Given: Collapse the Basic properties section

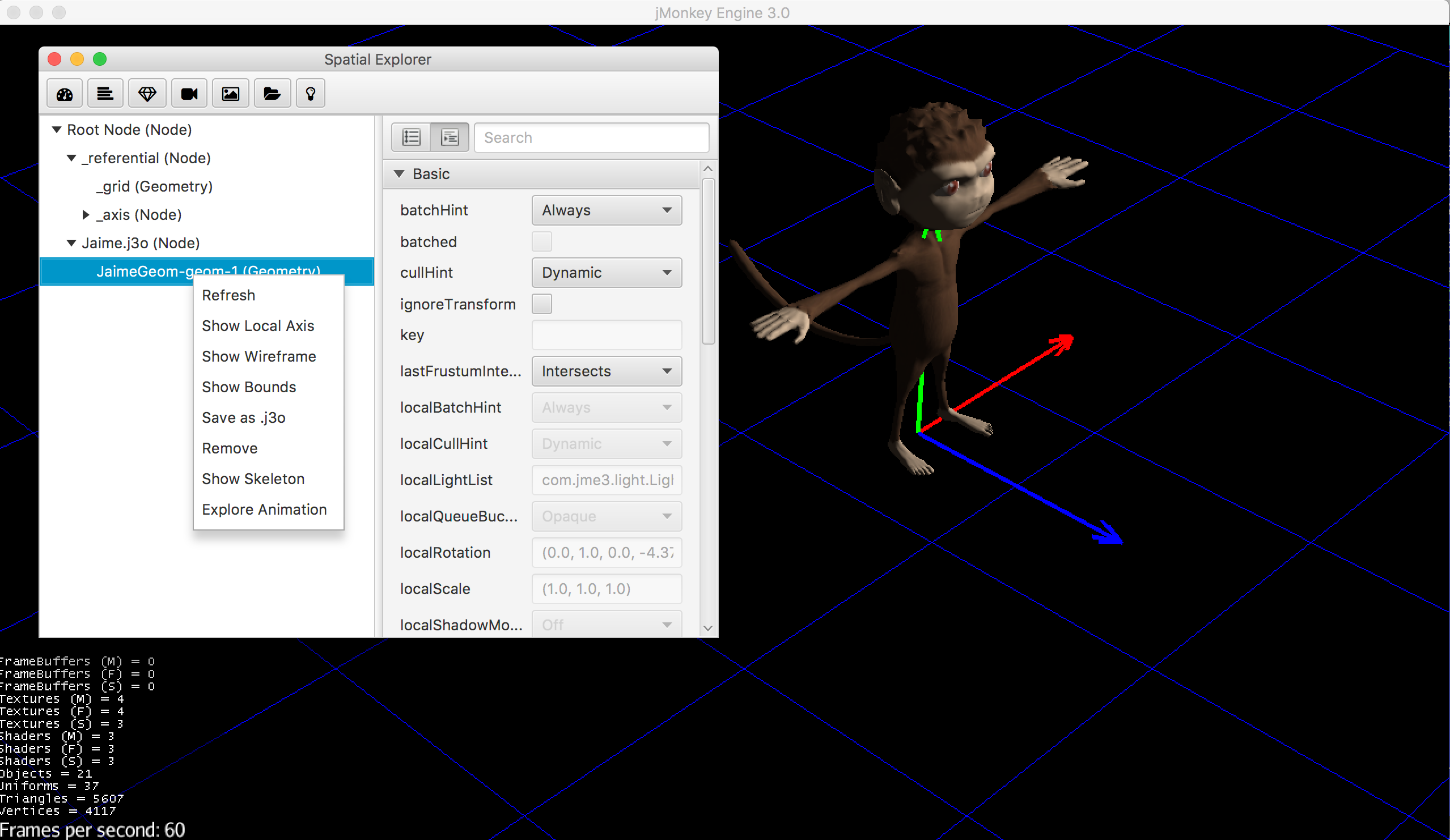Looking at the screenshot, I should pyautogui.click(x=399, y=174).
